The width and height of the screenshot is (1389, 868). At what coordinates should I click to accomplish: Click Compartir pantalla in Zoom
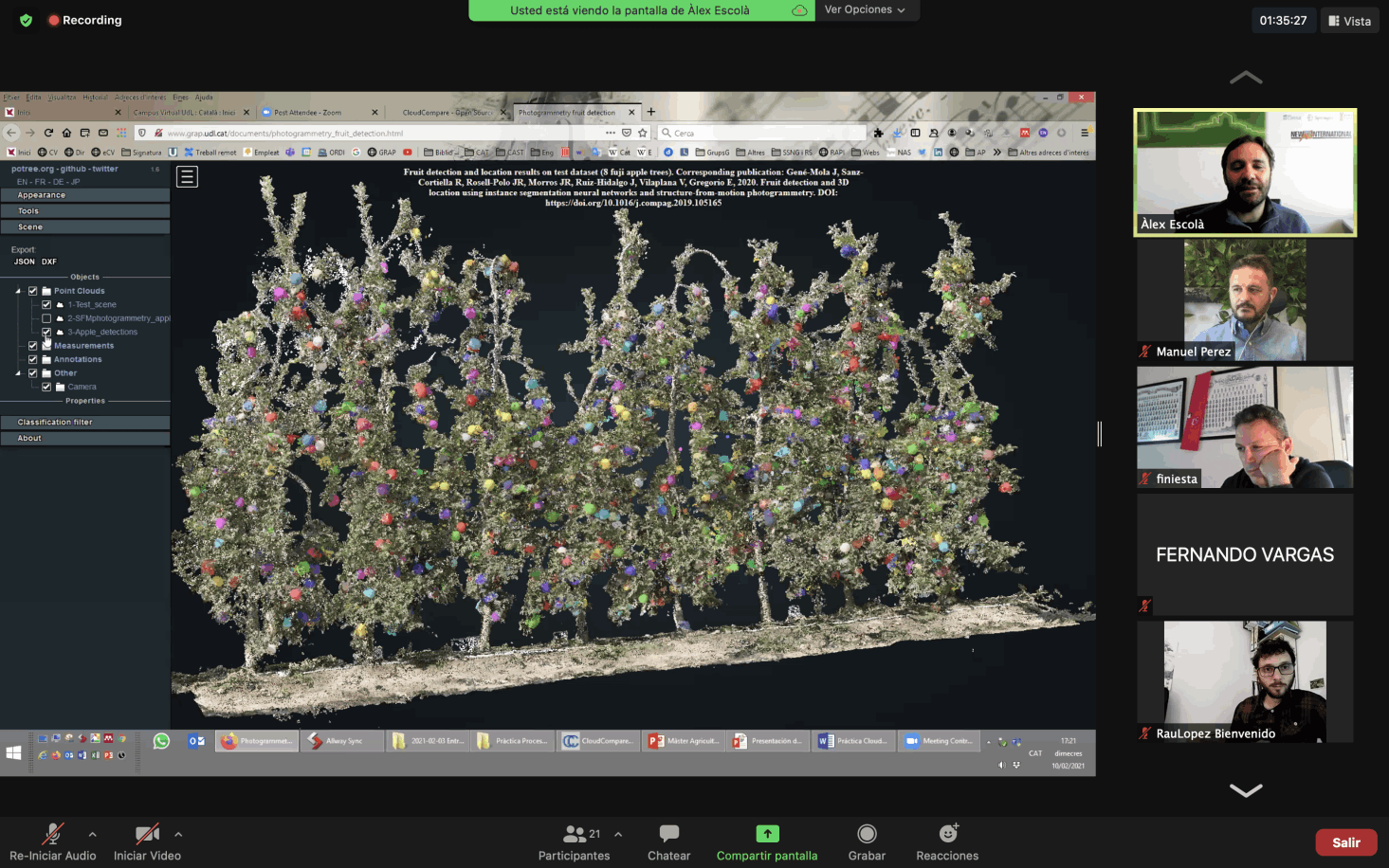coord(767,841)
